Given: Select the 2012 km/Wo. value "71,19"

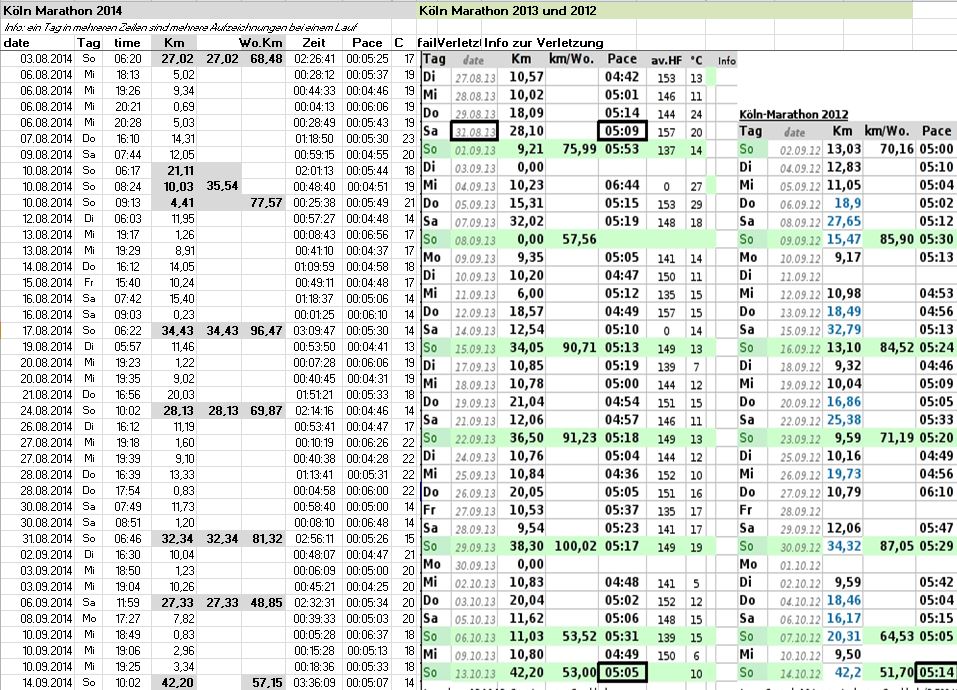Looking at the screenshot, I should coord(897,438).
